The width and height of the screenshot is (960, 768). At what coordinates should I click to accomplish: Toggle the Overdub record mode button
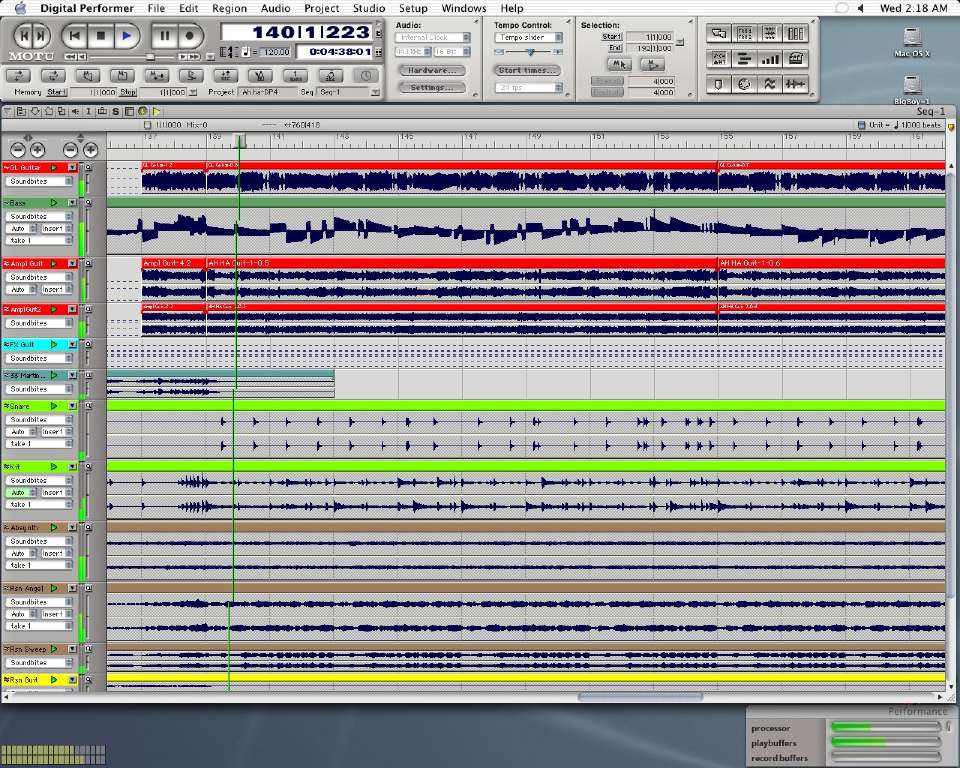coord(191,76)
